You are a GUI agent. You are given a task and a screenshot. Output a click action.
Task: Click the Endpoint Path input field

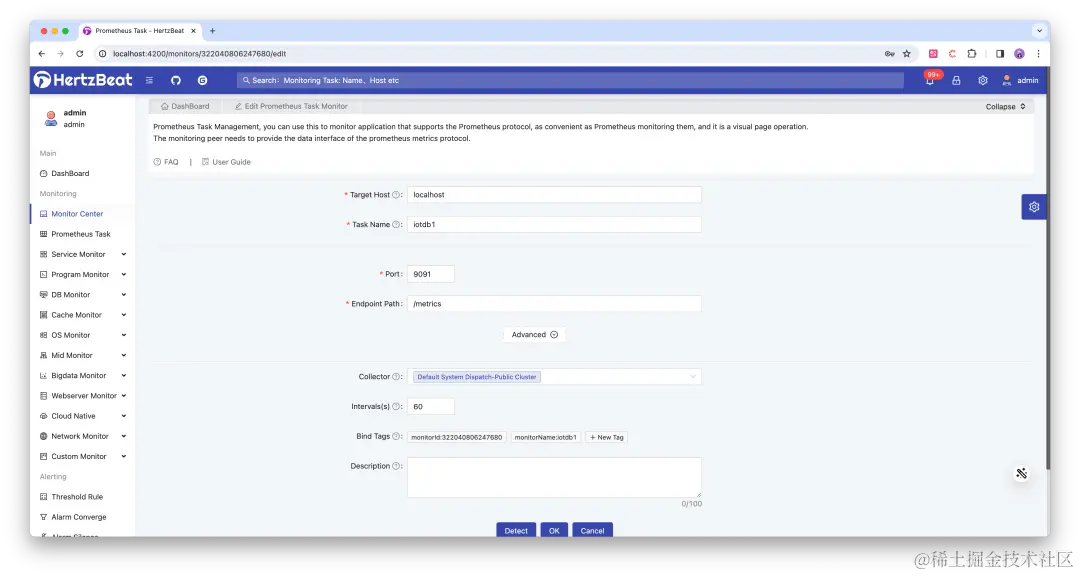pos(554,304)
